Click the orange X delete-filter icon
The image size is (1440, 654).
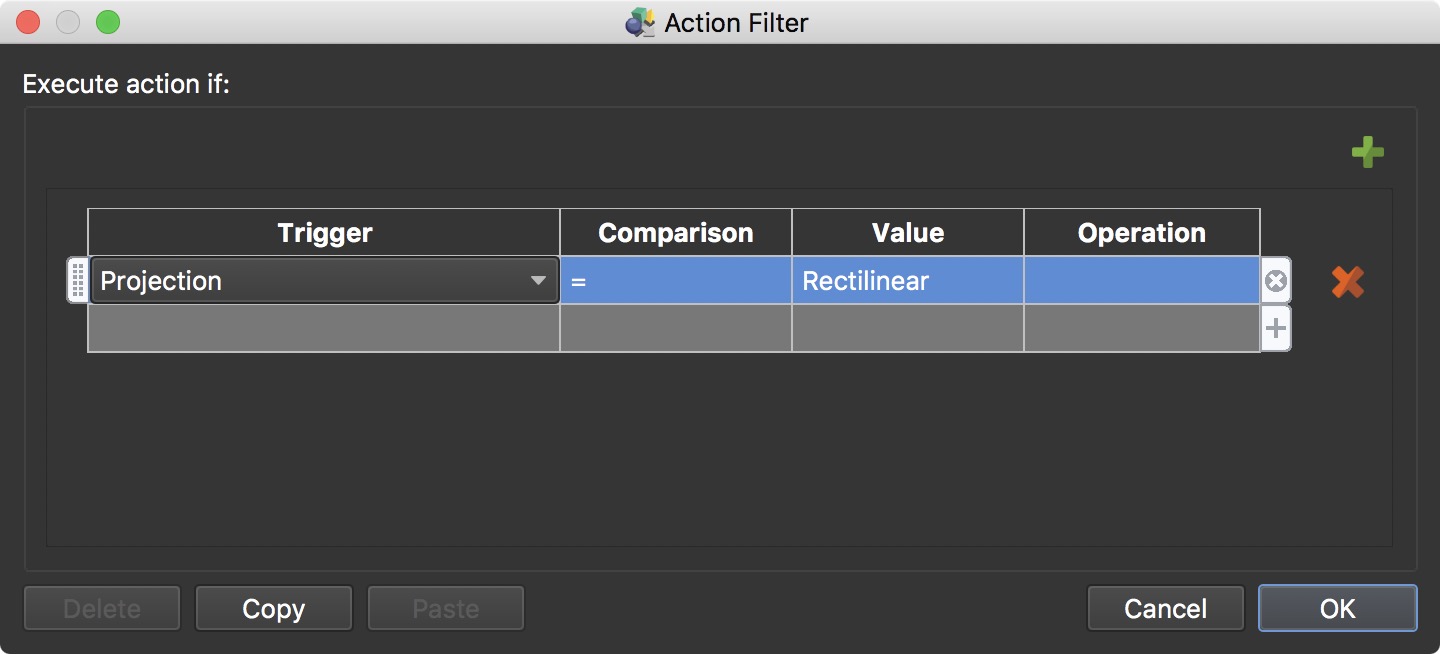point(1347,282)
